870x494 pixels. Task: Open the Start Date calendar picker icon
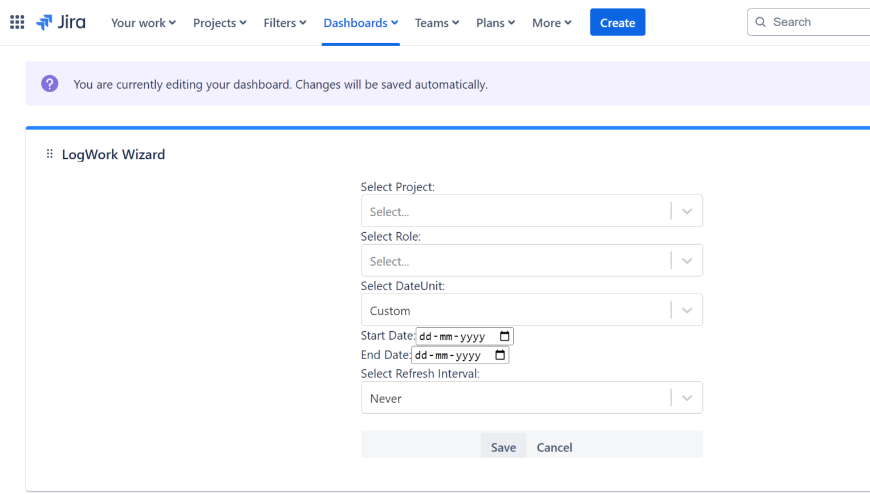504,337
